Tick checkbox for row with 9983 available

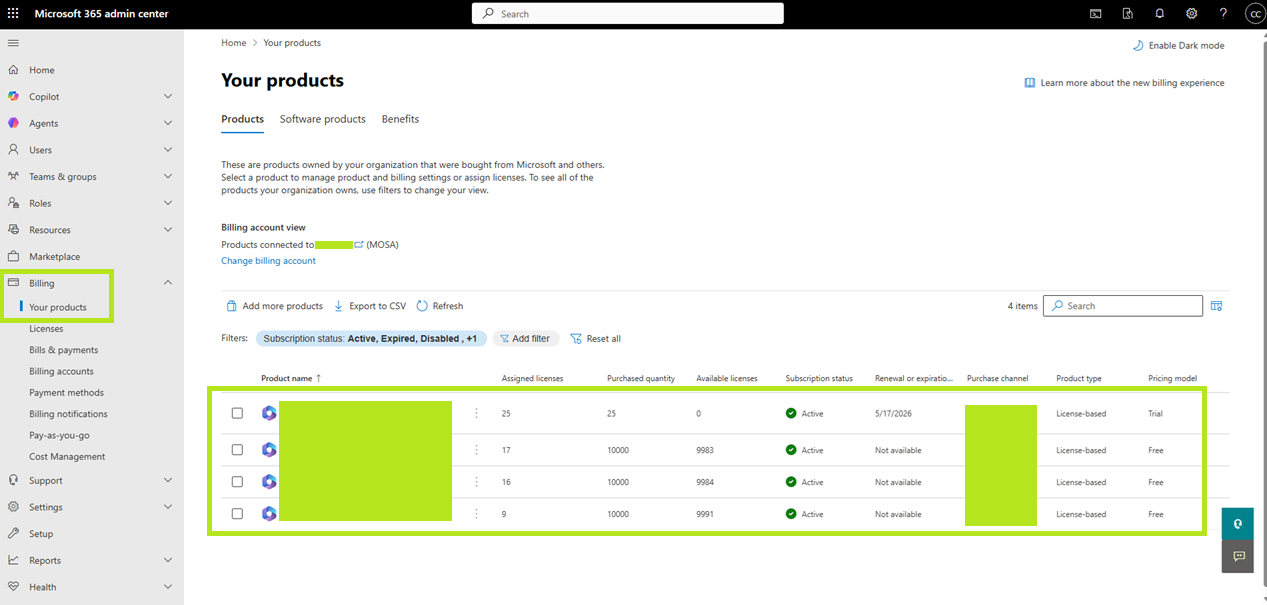(x=237, y=450)
